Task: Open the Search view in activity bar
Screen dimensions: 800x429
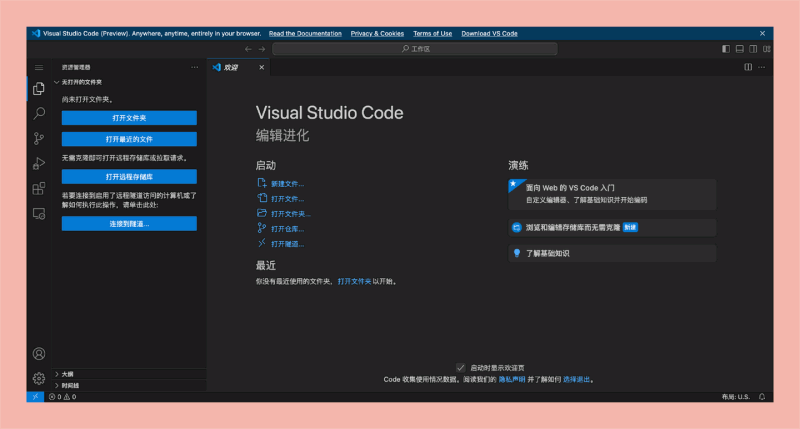Action: 39,113
